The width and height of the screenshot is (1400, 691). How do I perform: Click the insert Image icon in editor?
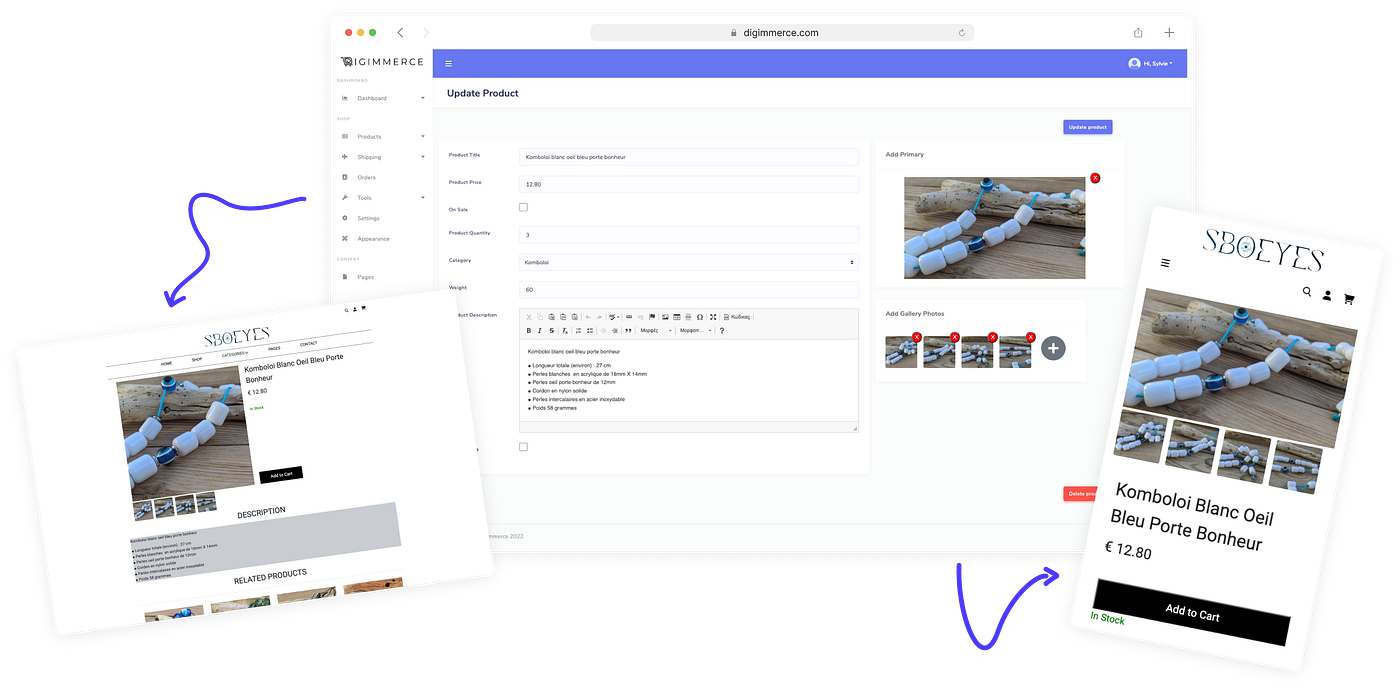pos(665,317)
